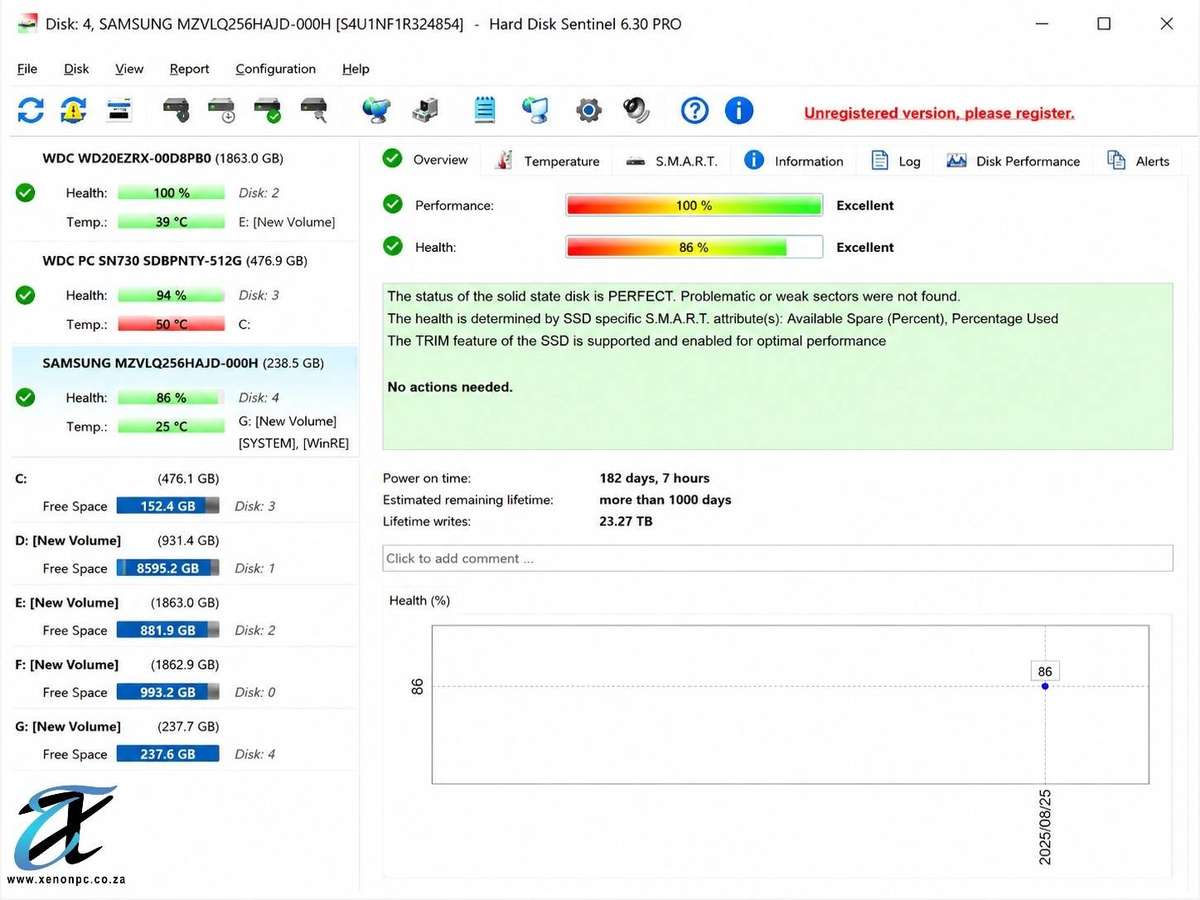
Task: Click the disk information panel toolbar icon
Action: [x=120, y=110]
